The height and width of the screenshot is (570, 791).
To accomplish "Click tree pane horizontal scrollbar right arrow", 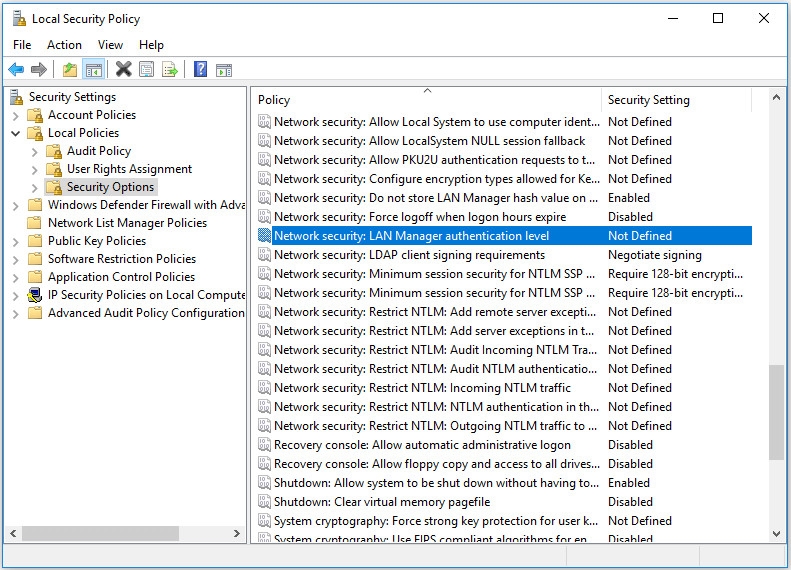I will click(x=237, y=533).
